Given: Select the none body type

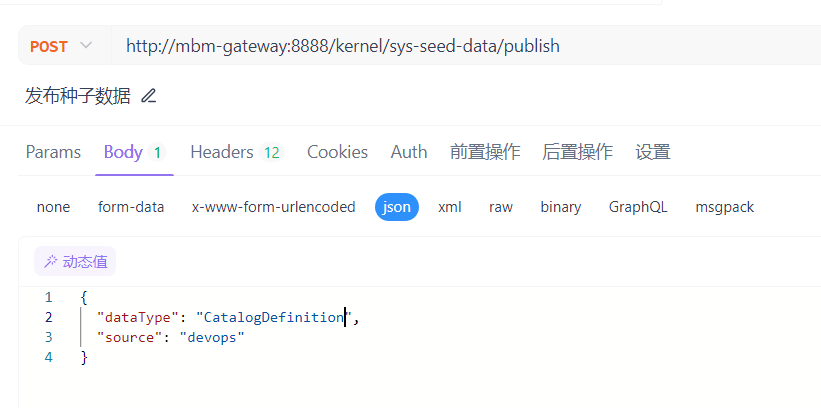Looking at the screenshot, I should click(x=53, y=207).
